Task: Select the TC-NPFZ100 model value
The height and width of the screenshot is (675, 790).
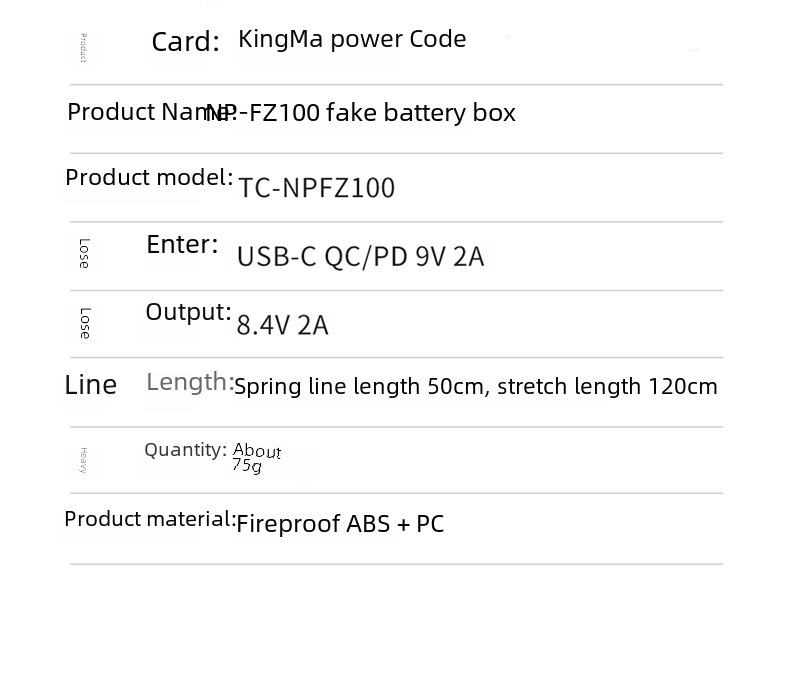Action: pos(316,188)
